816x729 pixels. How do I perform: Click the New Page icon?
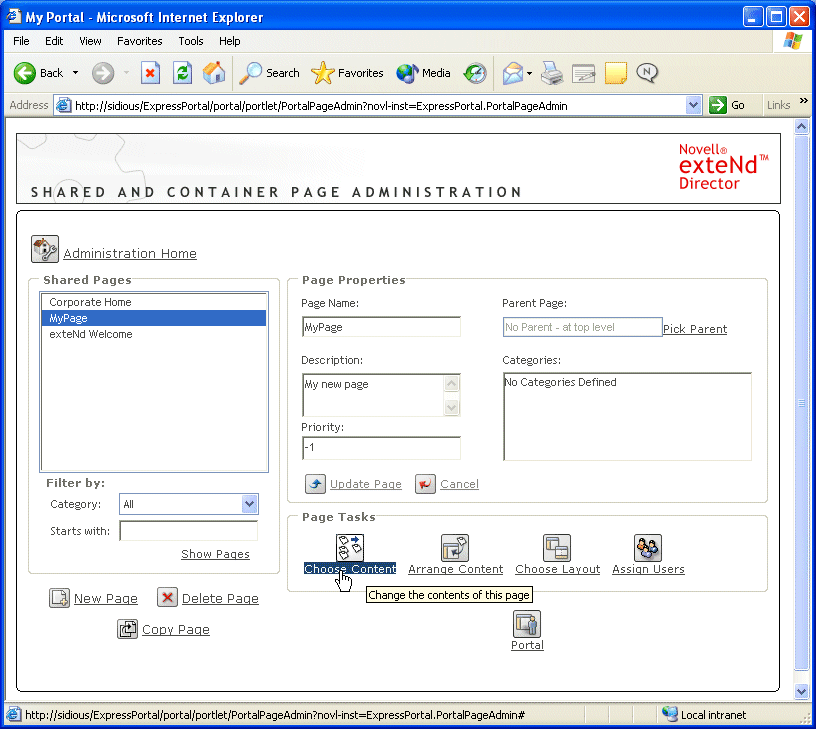pos(59,598)
